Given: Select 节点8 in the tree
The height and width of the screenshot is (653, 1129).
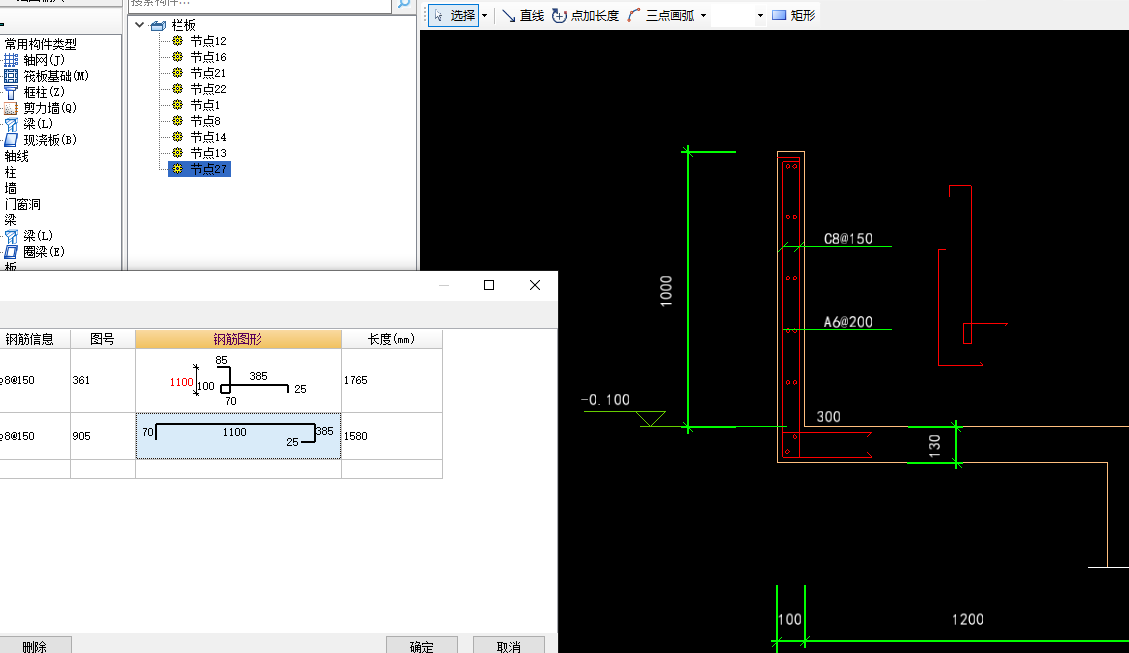Looking at the screenshot, I should point(205,121).
